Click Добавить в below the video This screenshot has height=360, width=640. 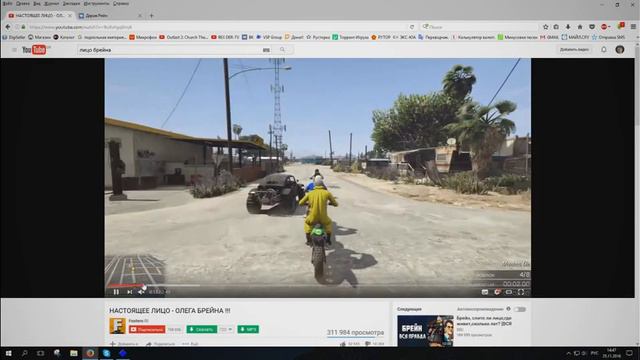pos(124,344)
